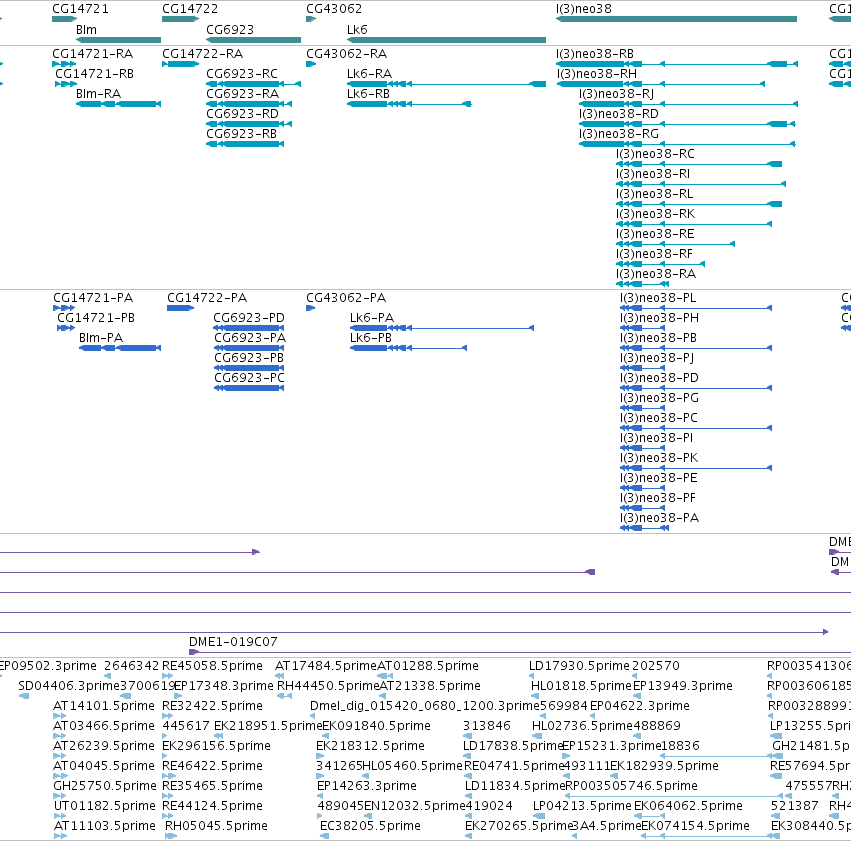The image size is (851, 841).
Task: Click transcript l(3)neo38-RE
Action: (676, 245)
